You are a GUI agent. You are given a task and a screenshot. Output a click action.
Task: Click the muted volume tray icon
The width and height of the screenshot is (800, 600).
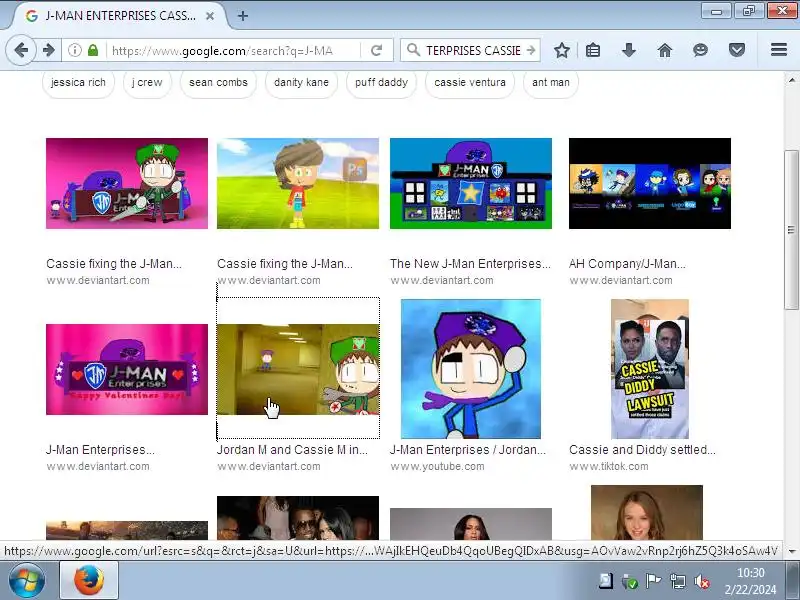point(702,581)
